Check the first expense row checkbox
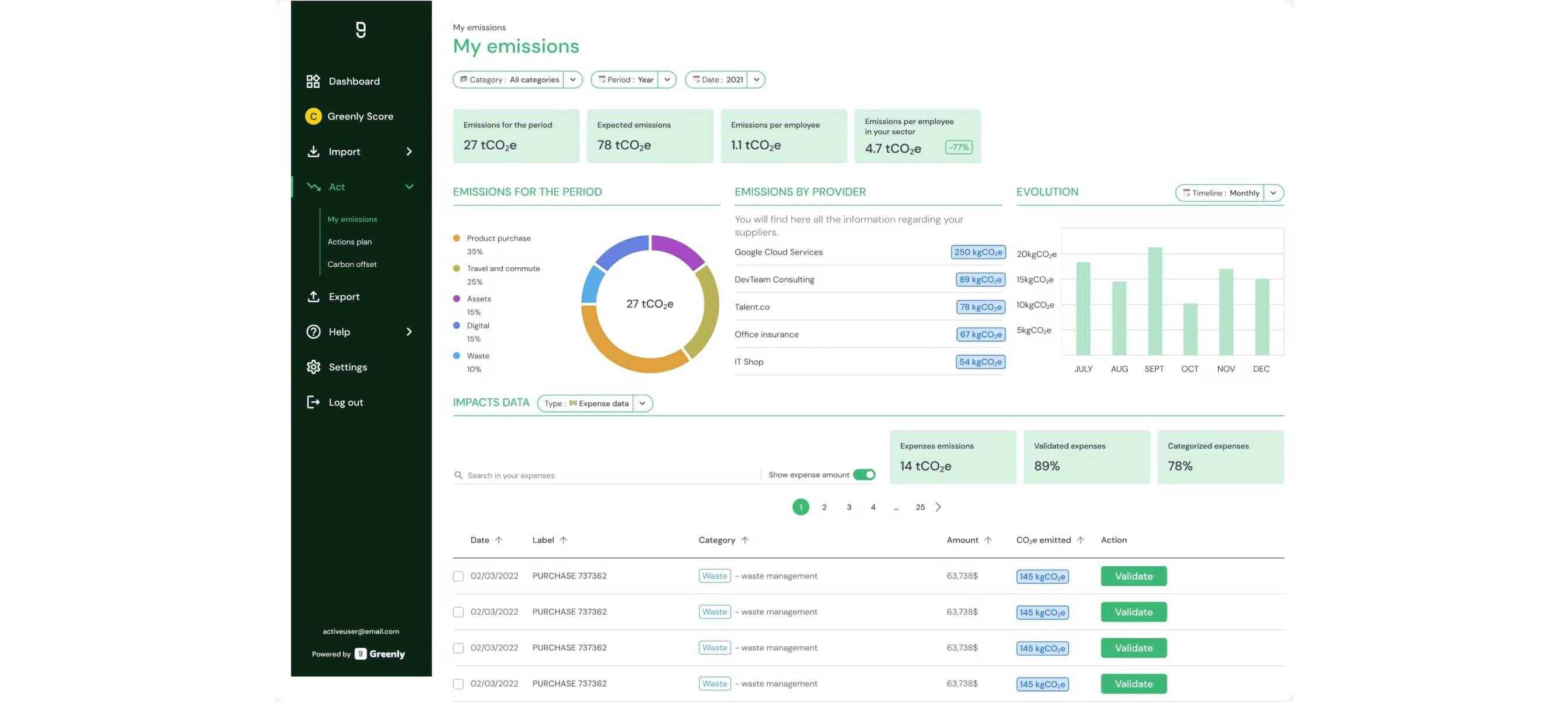Screen dimensions: 1568x702 (458, 576)
